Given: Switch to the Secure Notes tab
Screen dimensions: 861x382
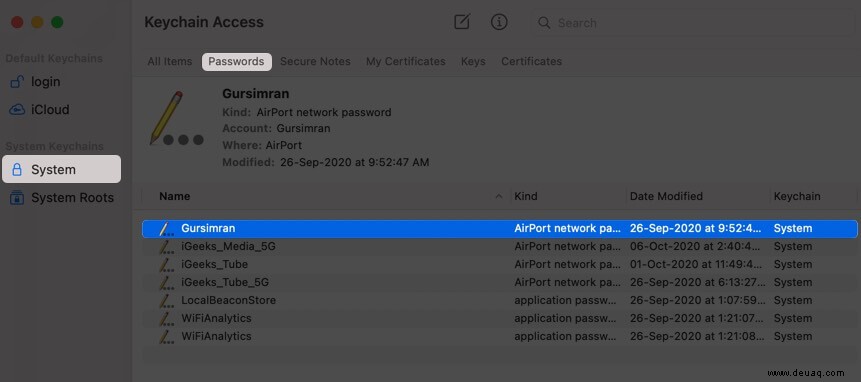Looking at the screenshot, I should [315, 61].
